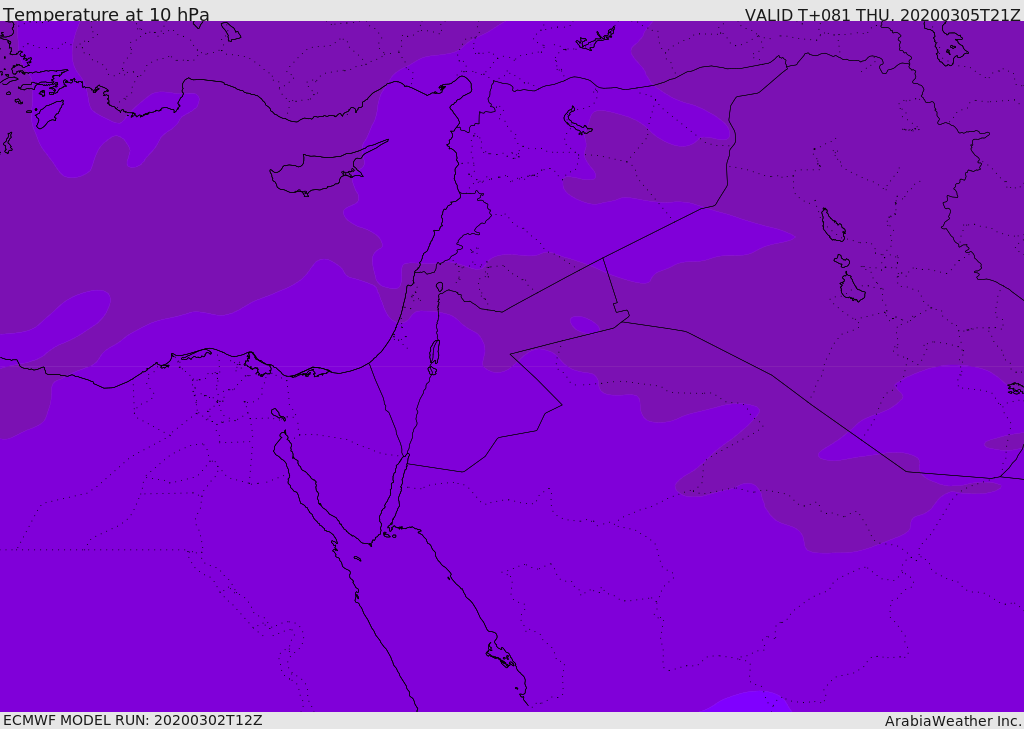Viewport: 1024px width, 729px height.
Task: Click the 'ArabiaWeather Inc' credit text
Action: coord(952,721)
